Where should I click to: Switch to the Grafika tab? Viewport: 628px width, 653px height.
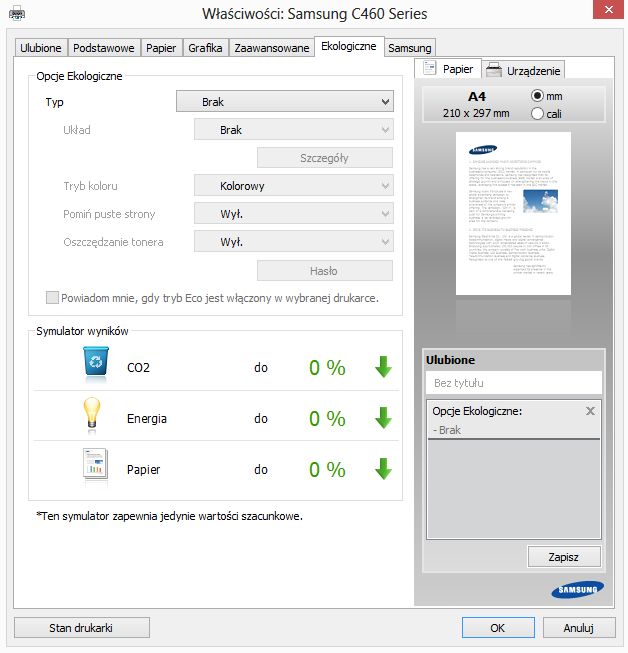click(x=205, y=48)
